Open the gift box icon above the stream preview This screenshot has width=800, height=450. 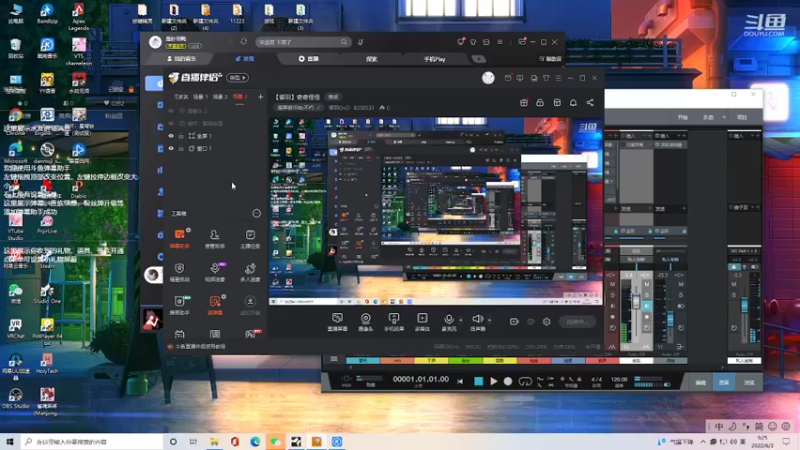(523, 103)
